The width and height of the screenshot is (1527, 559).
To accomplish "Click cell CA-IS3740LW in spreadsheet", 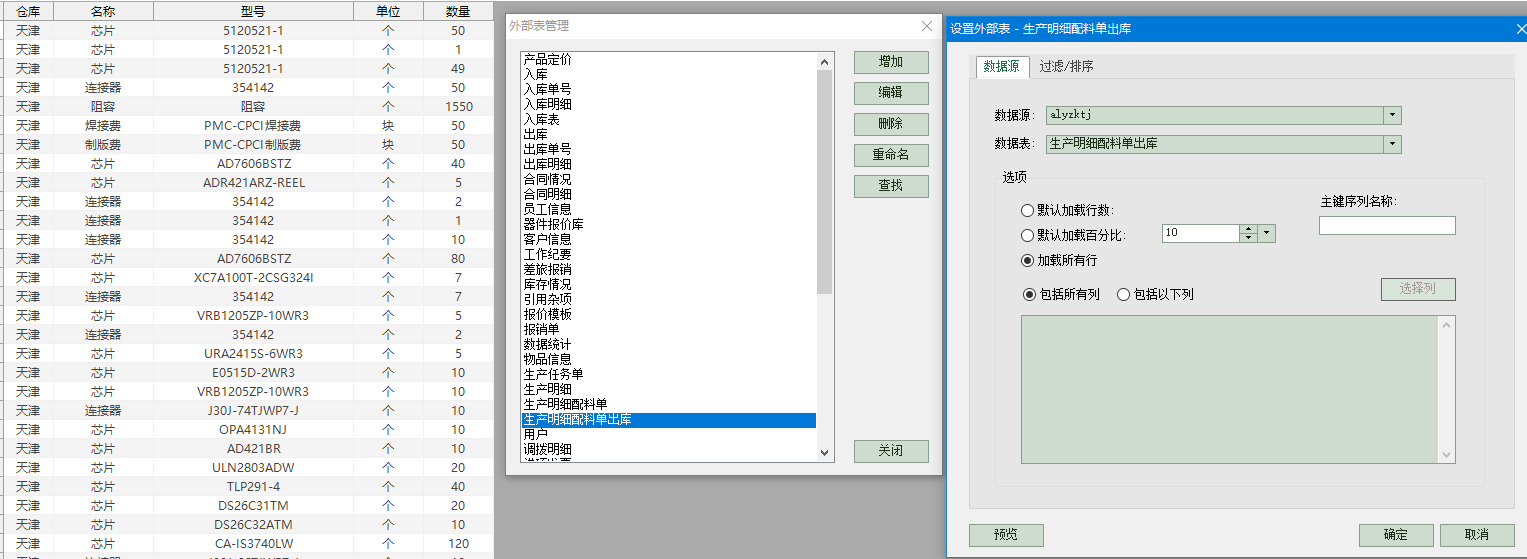I will point(253,543).
